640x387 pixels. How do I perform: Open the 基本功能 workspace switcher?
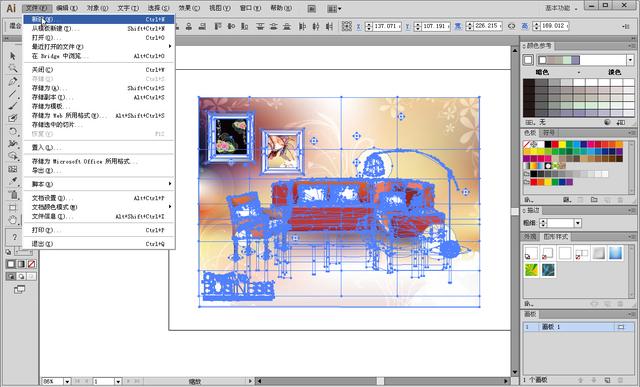click(x=562, y=8)
